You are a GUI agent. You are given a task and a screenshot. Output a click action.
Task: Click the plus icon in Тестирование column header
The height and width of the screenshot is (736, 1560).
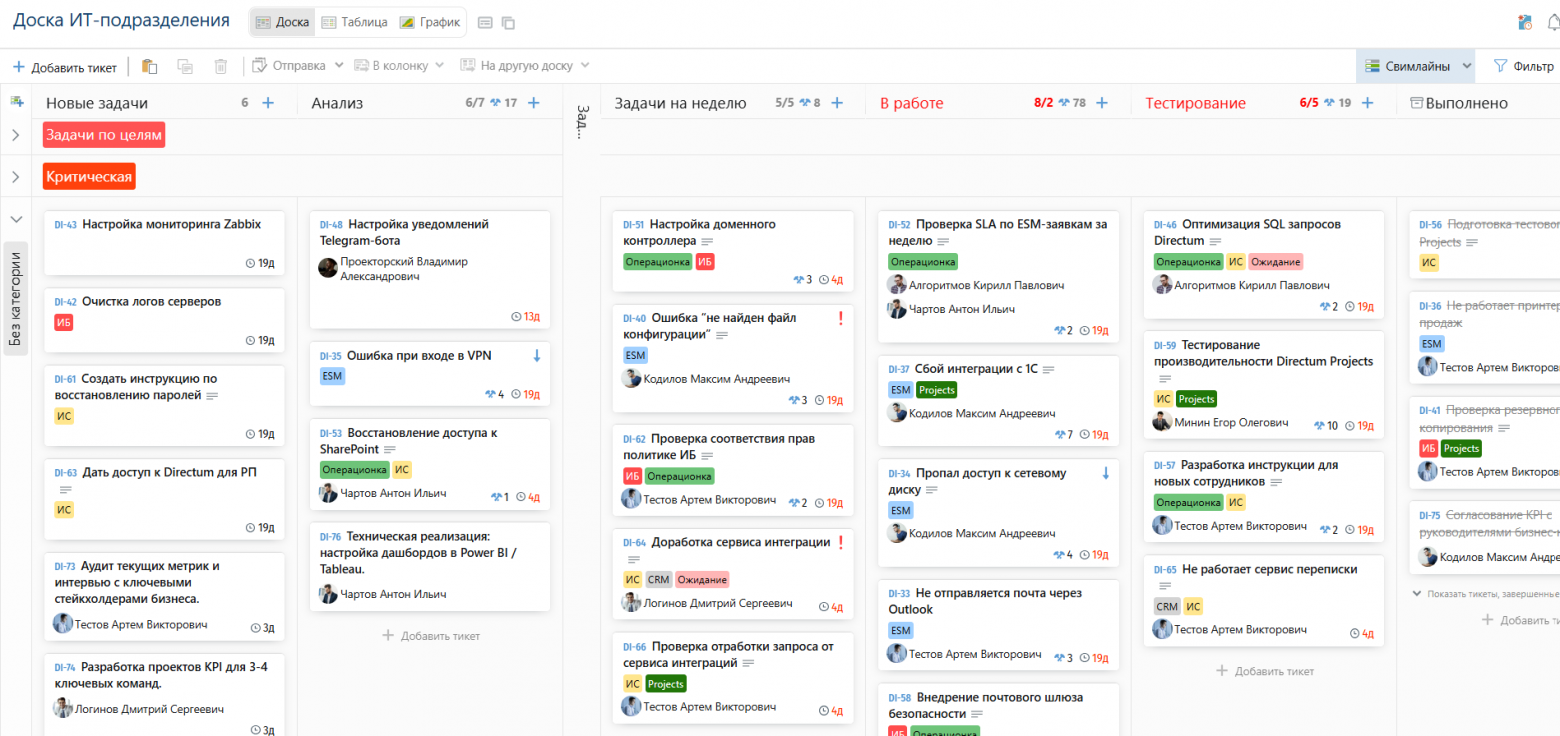[1368, 103]
